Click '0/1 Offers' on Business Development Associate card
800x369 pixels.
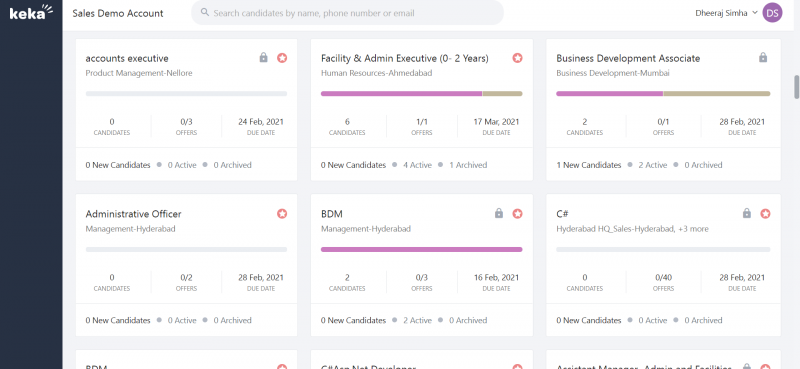(x=663, y=127)
